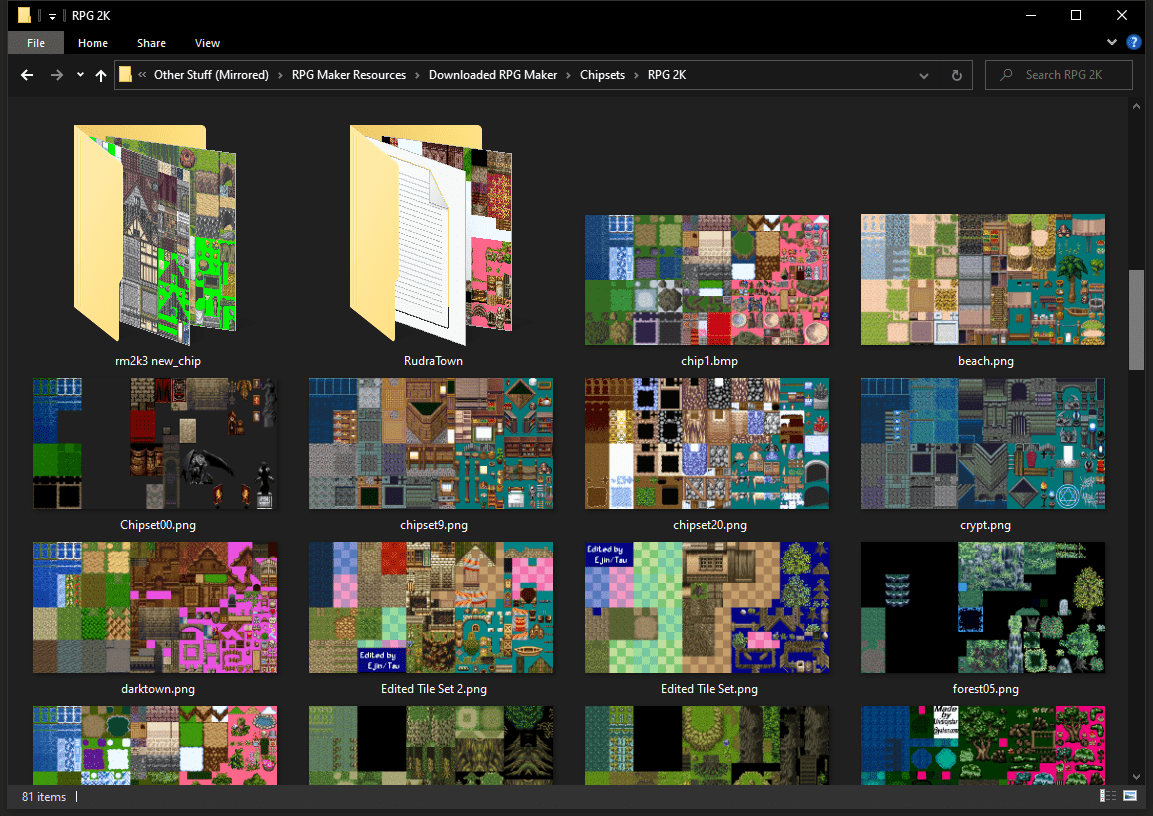Switch to Large thumbnails view layout
Viewport: 1153px width, 816px height.
[x=1130, y=796]
